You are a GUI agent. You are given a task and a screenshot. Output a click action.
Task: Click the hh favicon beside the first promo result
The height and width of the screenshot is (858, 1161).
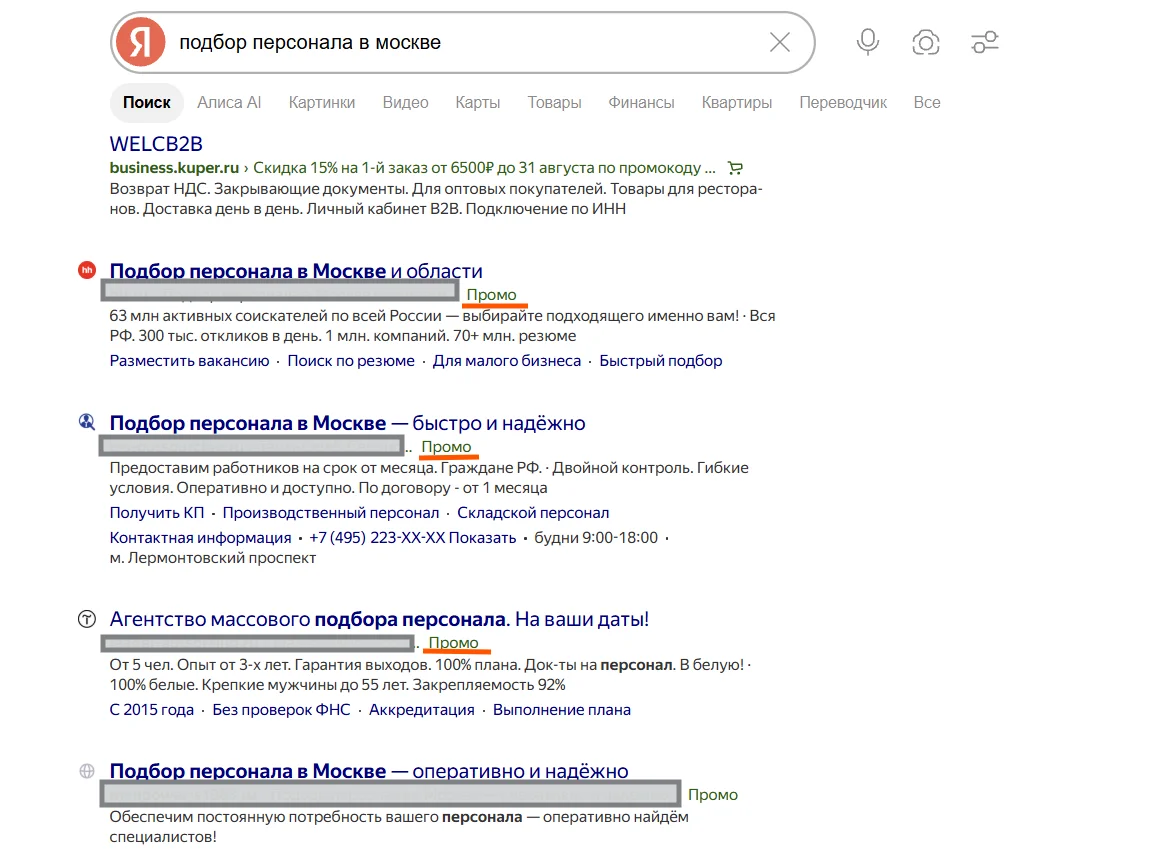[87, 270]
